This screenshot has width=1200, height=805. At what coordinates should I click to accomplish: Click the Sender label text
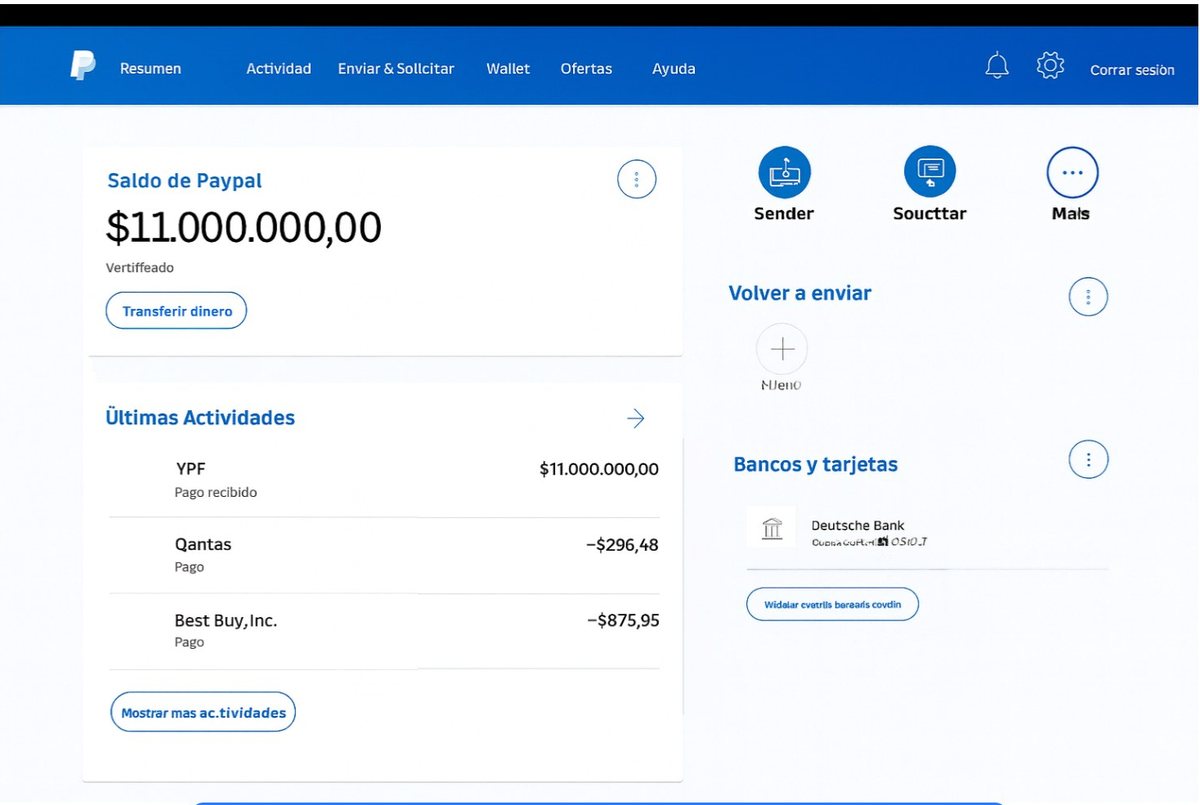click(784, 213)
